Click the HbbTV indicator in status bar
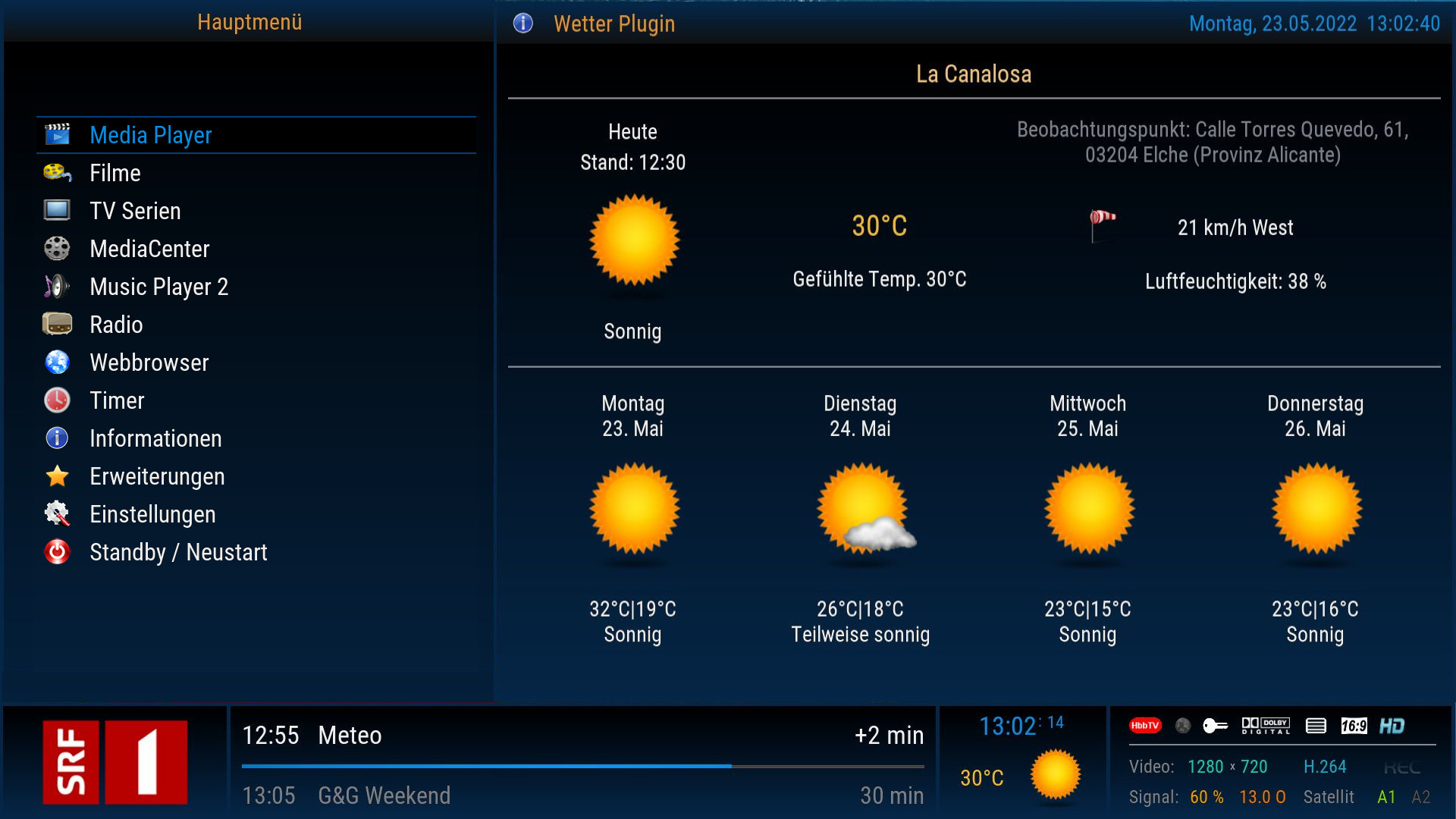 [1145, 726]
